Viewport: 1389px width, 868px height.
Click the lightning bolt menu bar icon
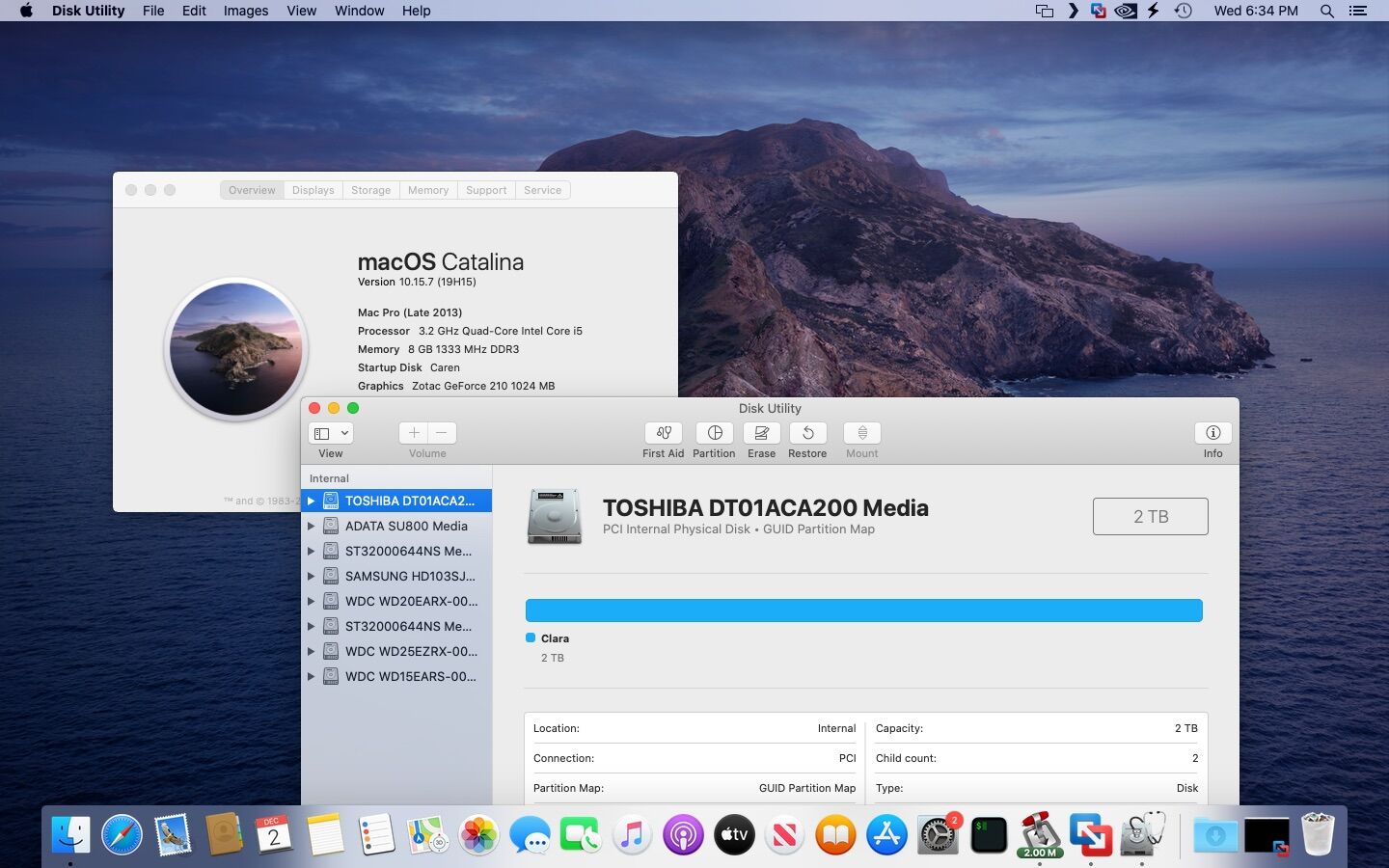(1153, 11)
